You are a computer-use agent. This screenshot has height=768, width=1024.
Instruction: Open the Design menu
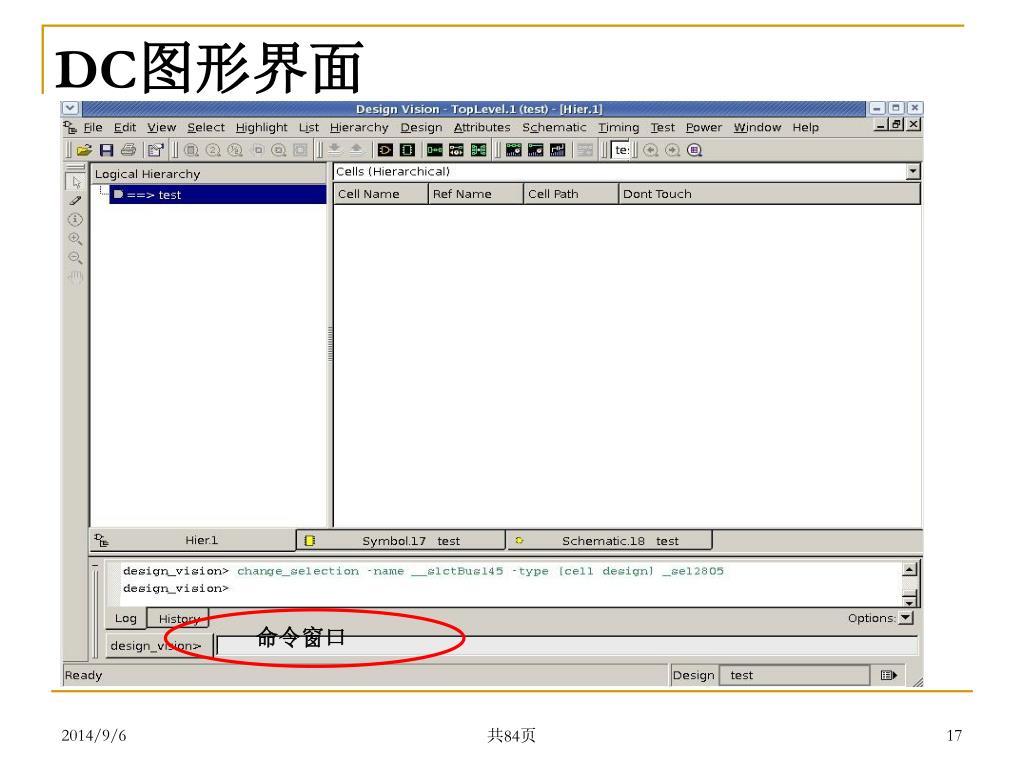[x=421, y=127]
